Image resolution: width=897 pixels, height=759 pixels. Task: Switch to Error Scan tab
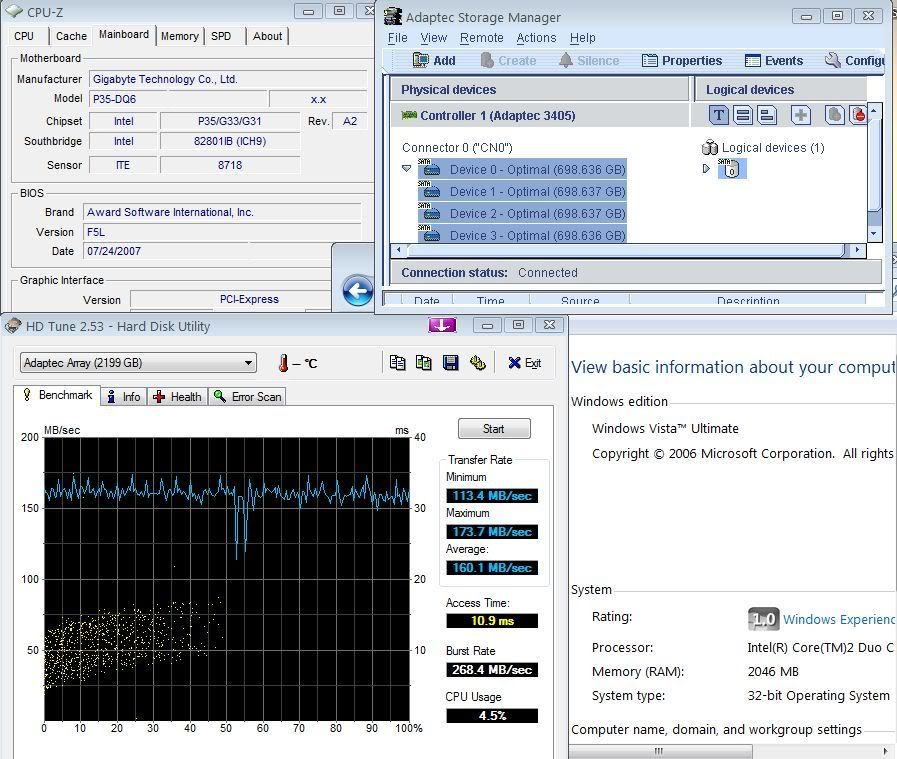247,396
